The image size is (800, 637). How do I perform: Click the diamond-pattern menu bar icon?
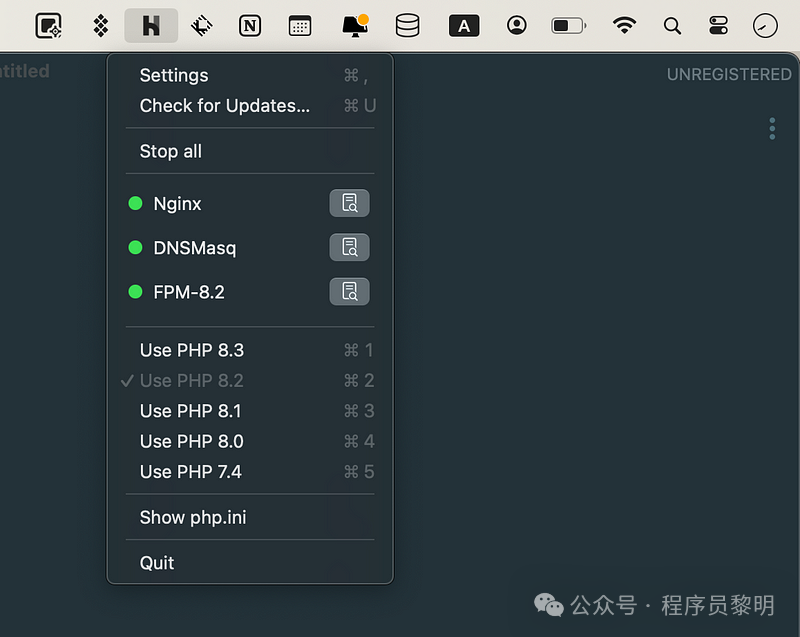101,26
